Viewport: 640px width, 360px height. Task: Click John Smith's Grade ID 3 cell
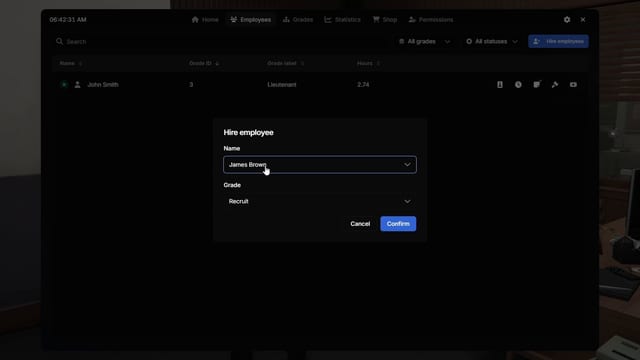191,84
